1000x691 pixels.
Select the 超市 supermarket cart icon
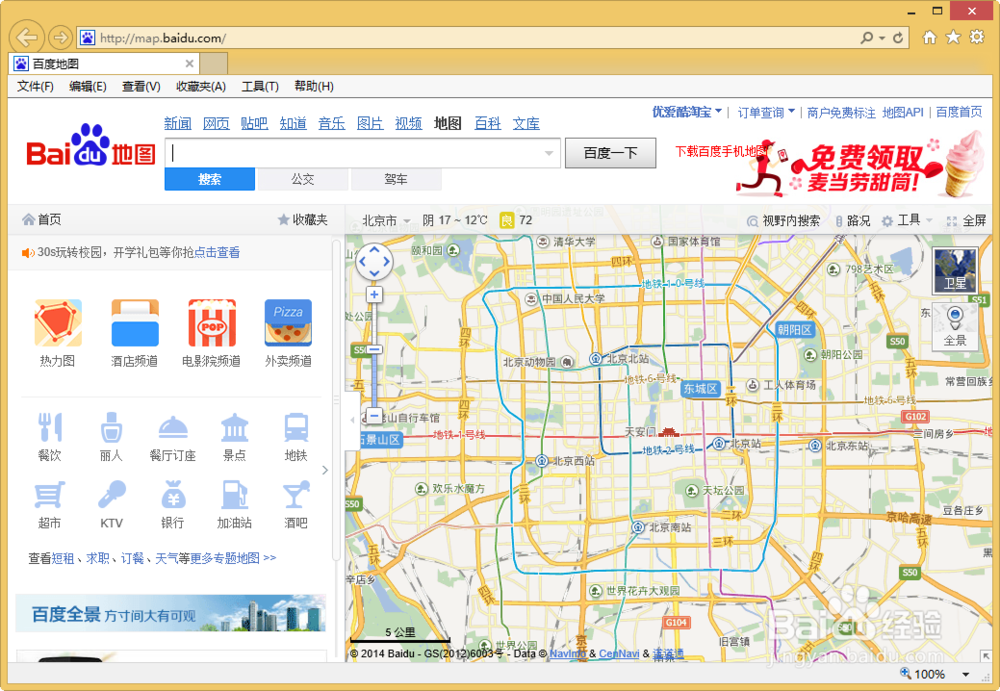coord(50,495)
